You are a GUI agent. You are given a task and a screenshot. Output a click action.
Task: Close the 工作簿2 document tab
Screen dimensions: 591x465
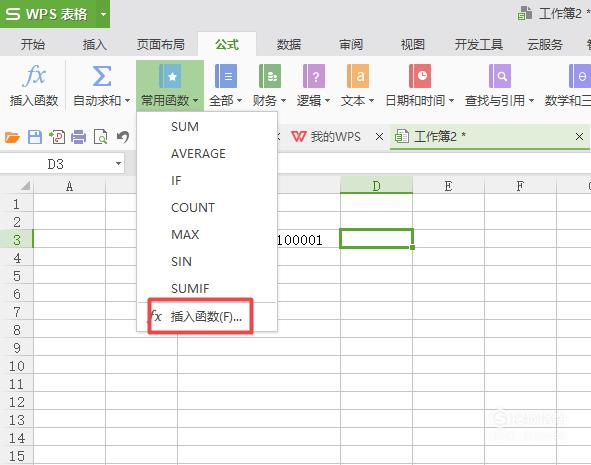tap(580, 137)
